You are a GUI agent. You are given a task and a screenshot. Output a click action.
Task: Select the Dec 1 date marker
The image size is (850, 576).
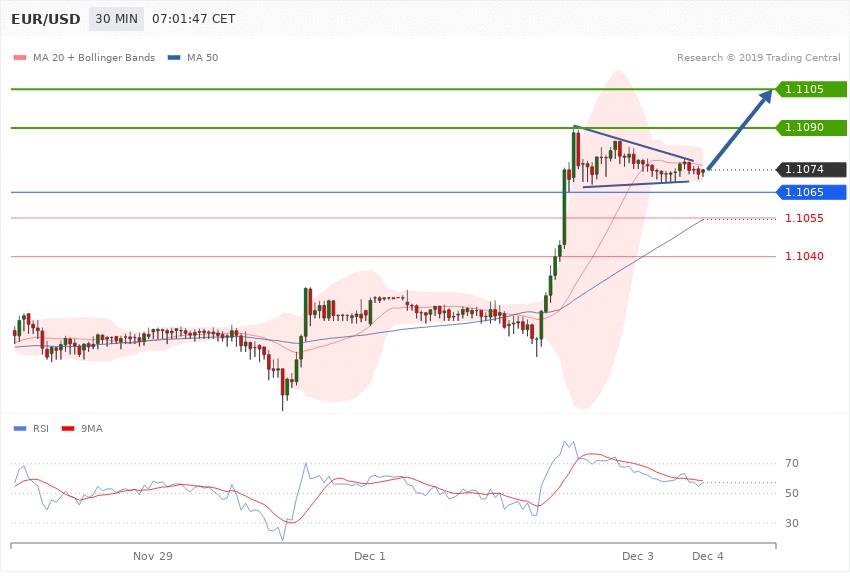coord(369,555)
